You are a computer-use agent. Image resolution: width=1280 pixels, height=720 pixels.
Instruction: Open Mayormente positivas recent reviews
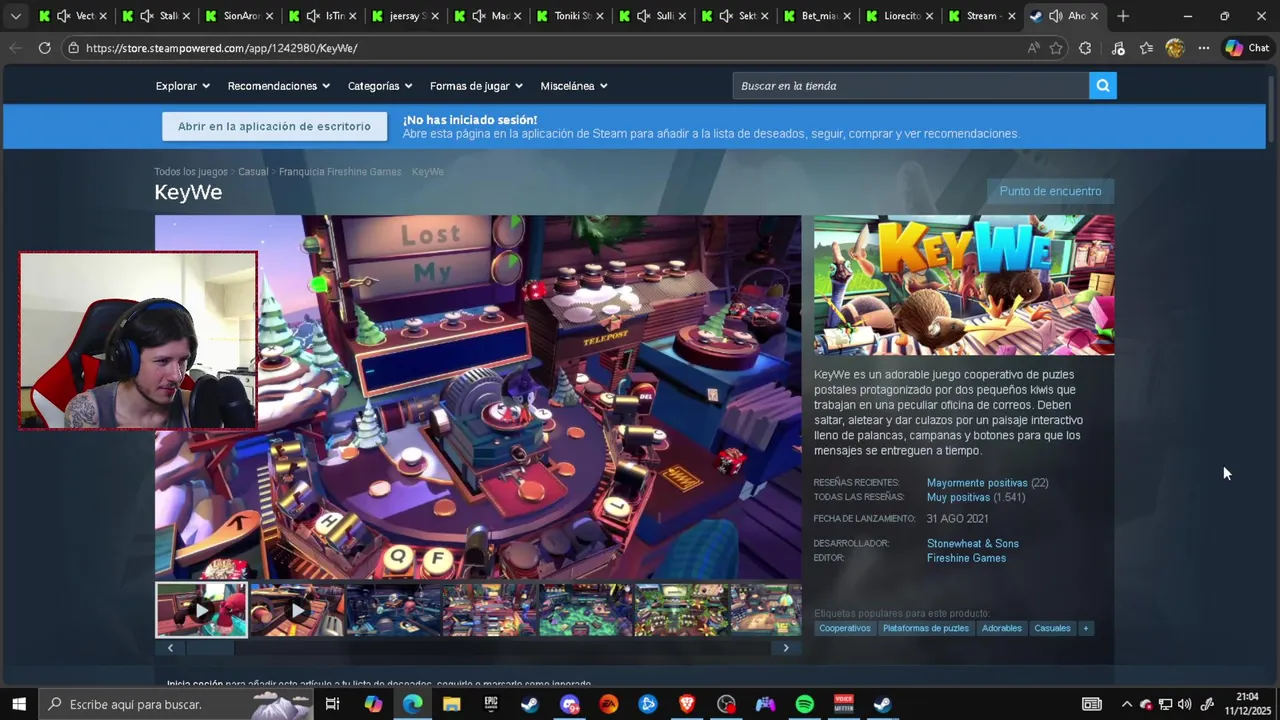coord(977,483)
